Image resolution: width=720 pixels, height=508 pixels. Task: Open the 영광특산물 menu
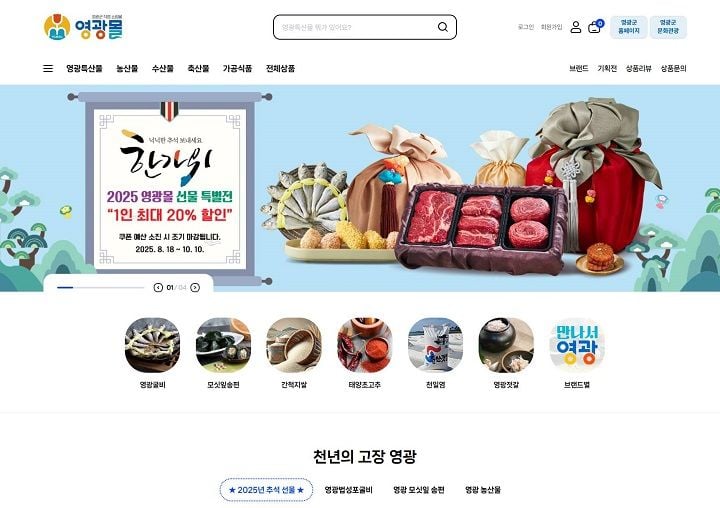(x=84, y=68)
